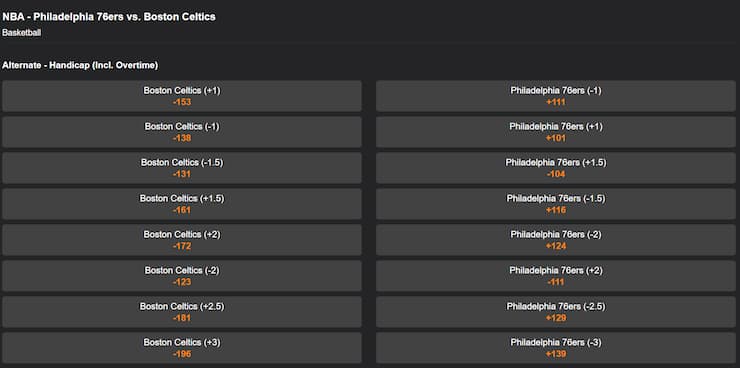Viewport: 740px width, 368px height.
Task: Choose Philadelphia 76ers (+2) at -111
Action: coord(555,276)
